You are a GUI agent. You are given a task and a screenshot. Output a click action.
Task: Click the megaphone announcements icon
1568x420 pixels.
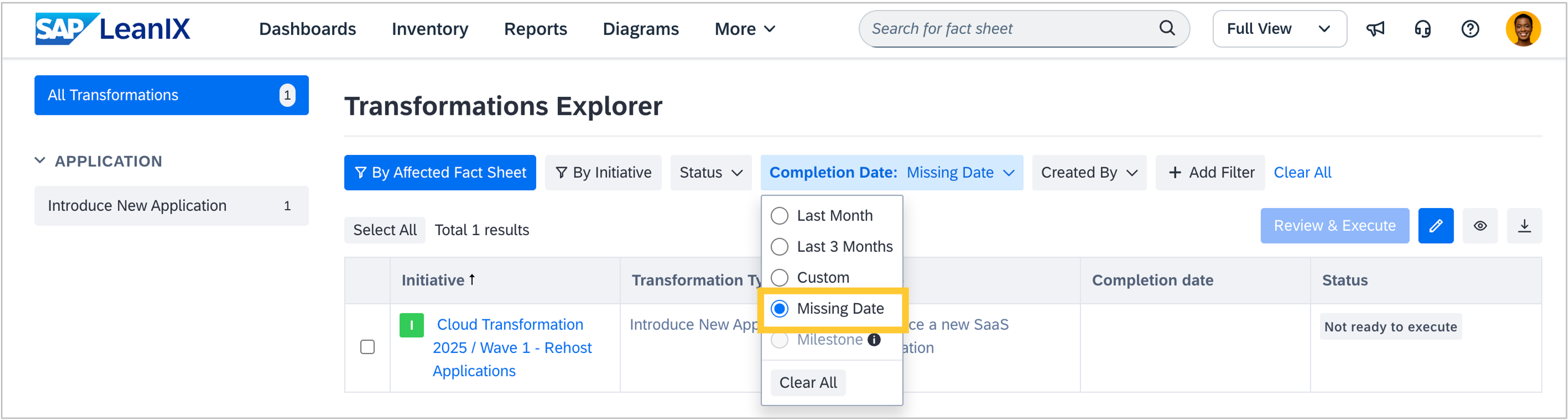(x=1375, y=28)
